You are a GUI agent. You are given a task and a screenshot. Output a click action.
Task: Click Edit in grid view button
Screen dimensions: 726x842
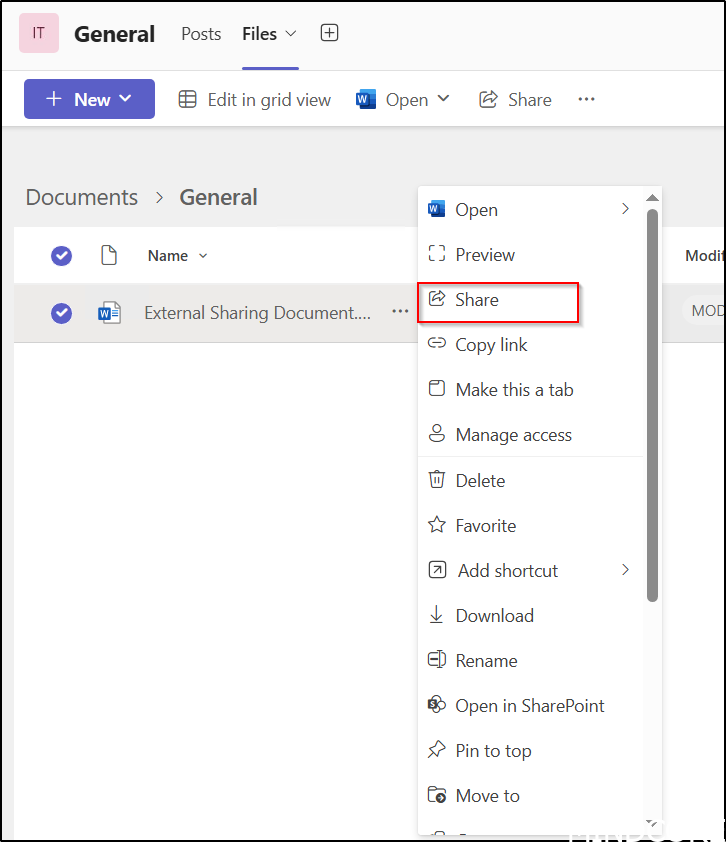tap(255, 99)
